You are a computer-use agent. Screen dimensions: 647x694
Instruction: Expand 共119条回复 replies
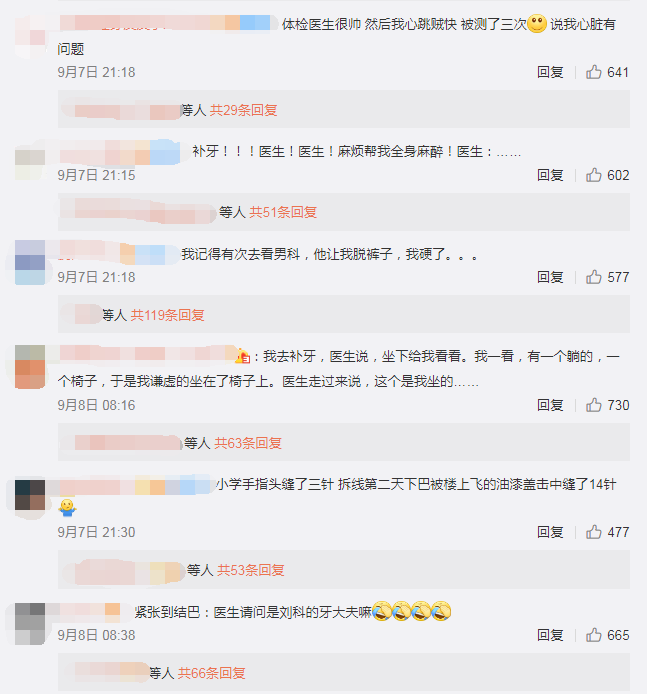coord(168,315)
